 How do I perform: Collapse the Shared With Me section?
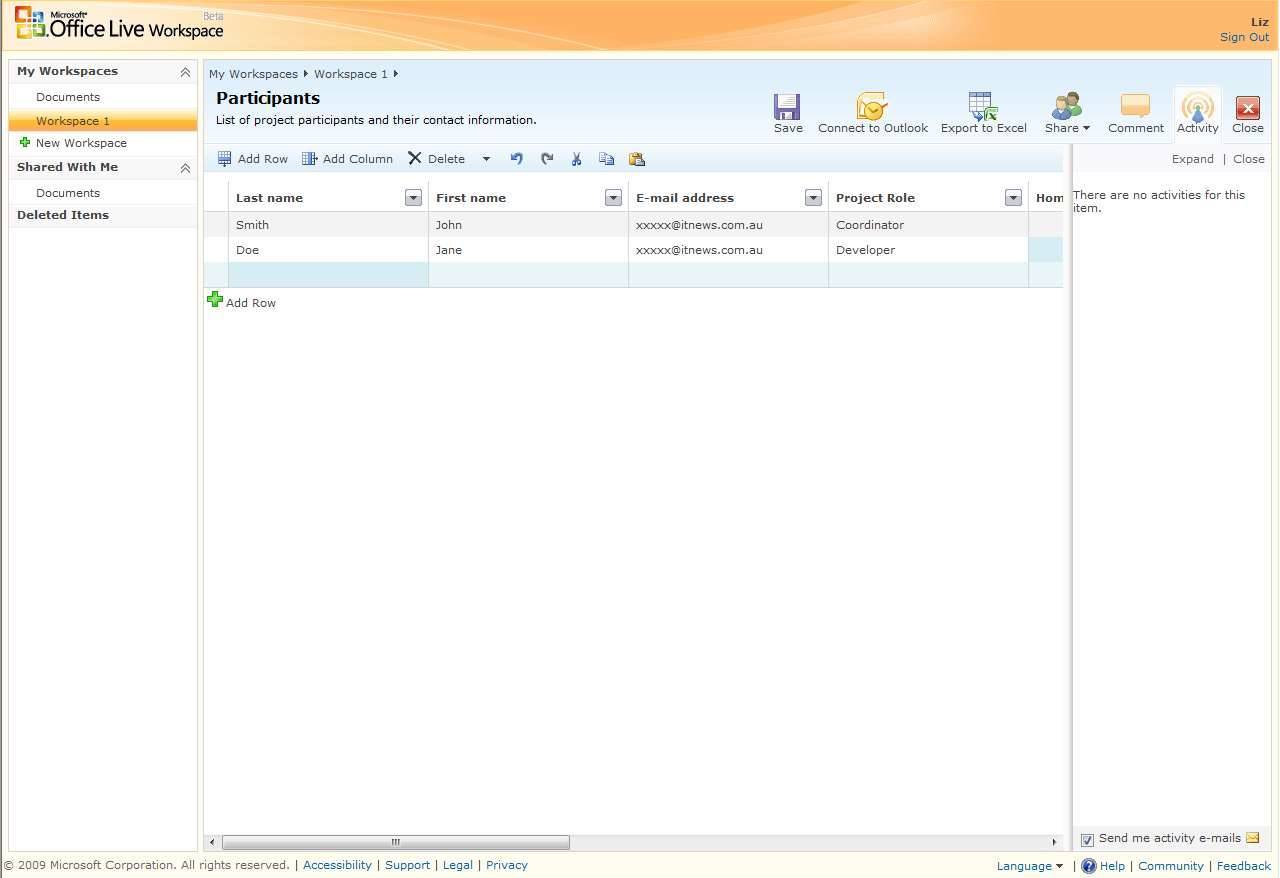185,167
